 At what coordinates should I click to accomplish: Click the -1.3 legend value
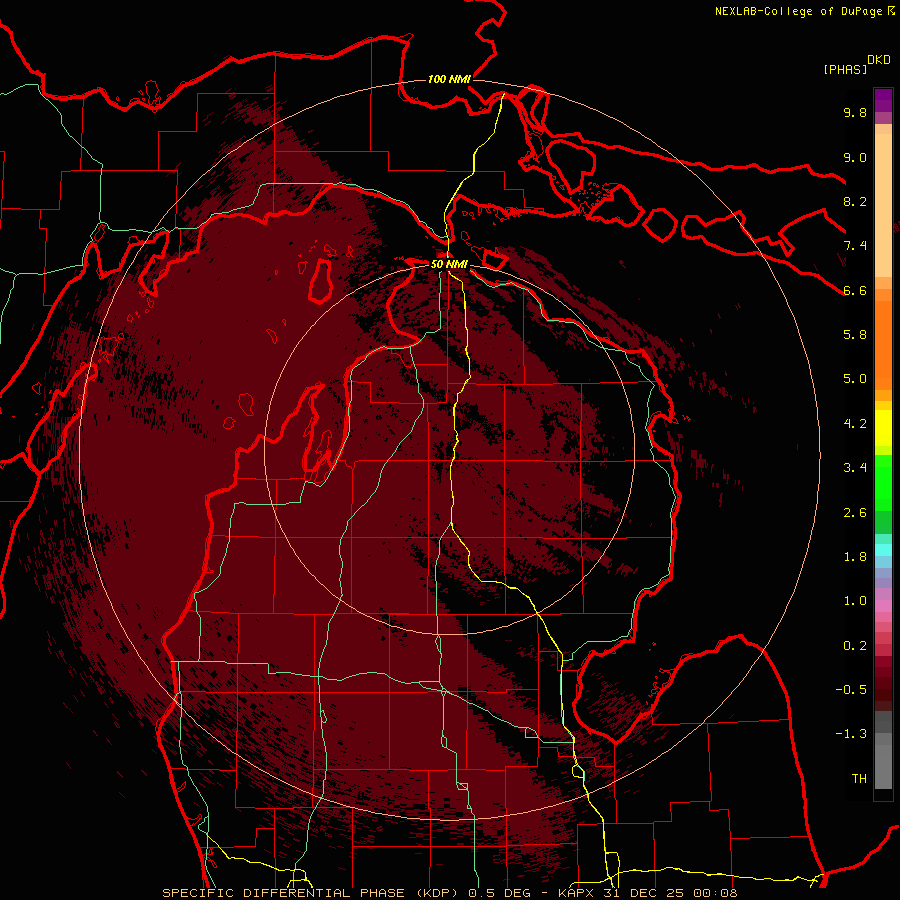pyautogui.click(x=851, y=734)
